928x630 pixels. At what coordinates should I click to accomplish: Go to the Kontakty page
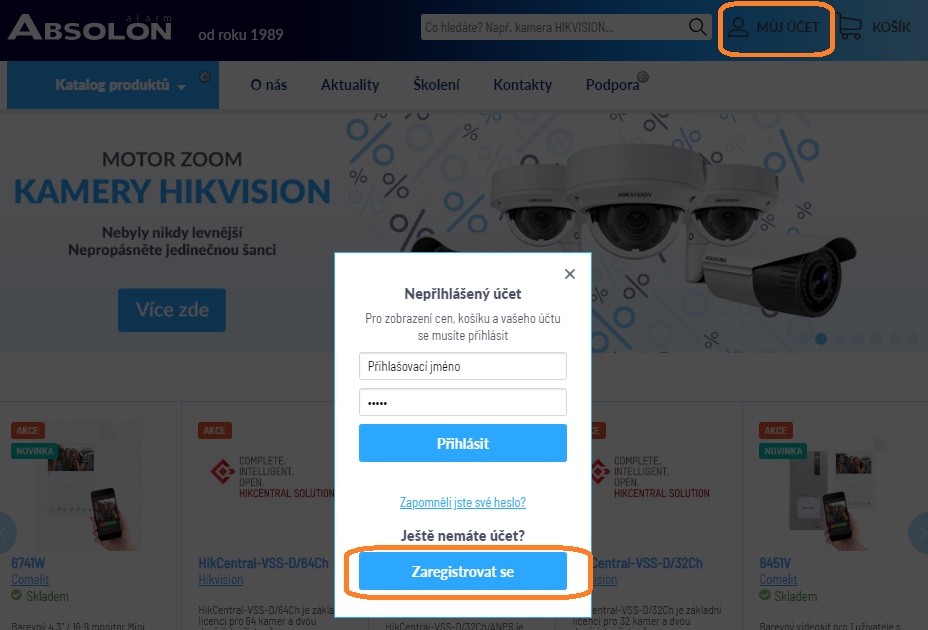(x=523, y=85)
